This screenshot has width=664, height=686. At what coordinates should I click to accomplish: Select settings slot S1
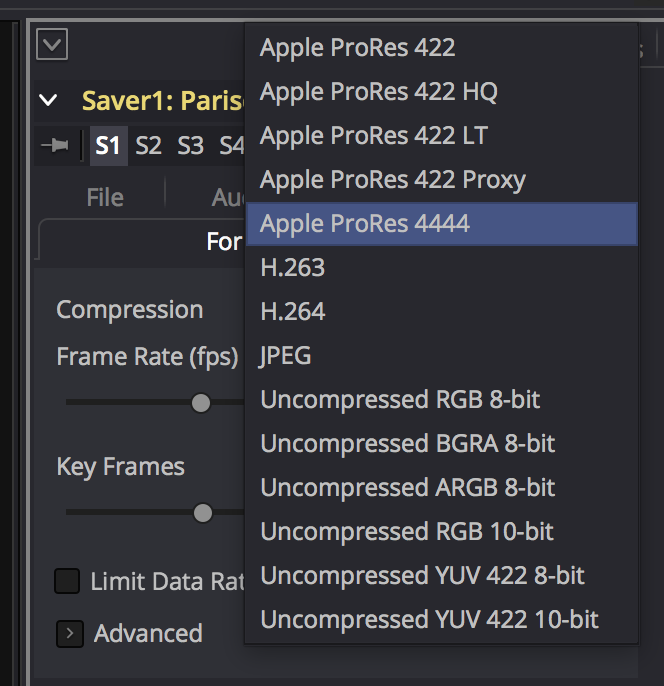(x=108, y=146)
